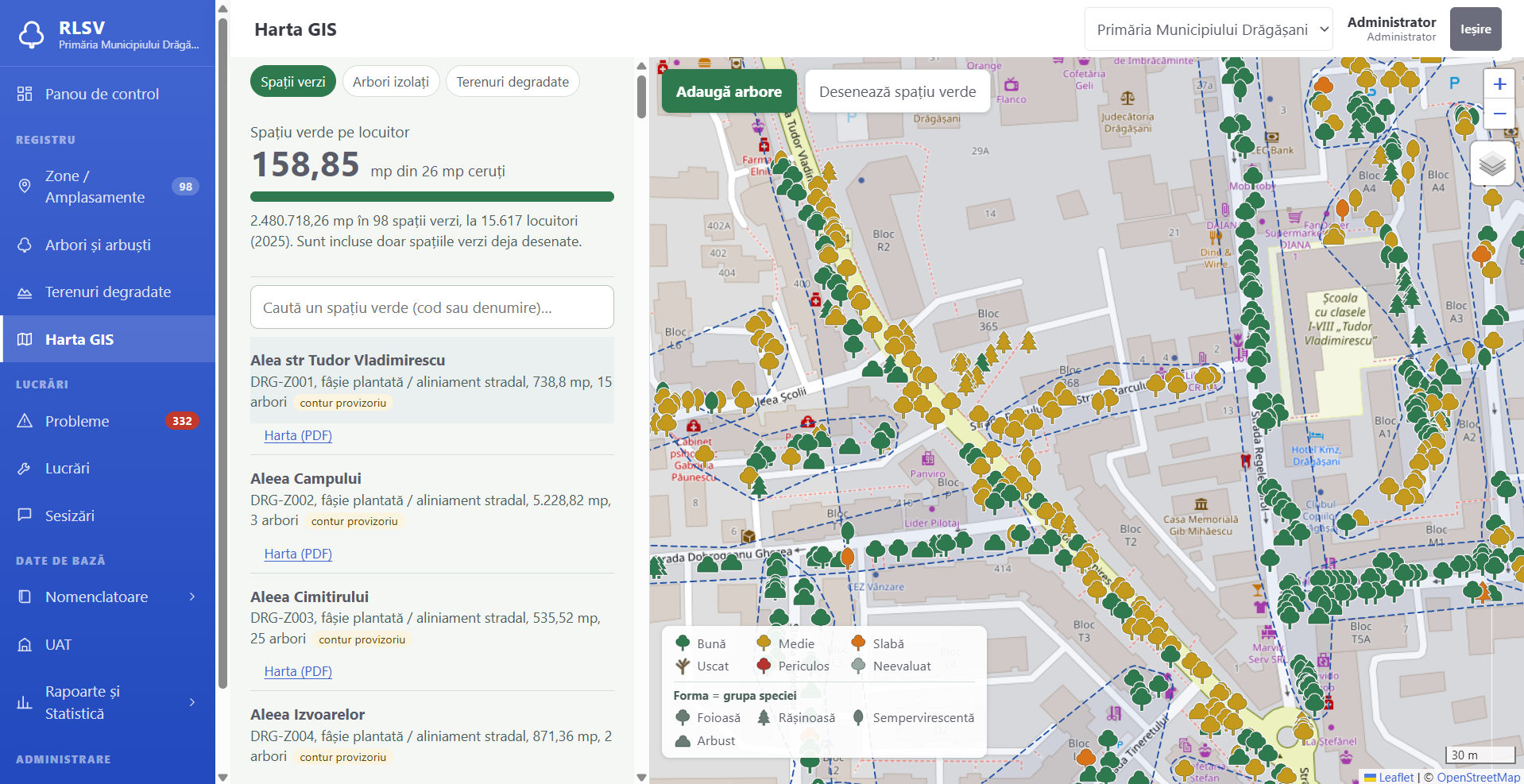Click the 332 badge next to Probleme
This screenshot has height=784, width=1524.
click(x=182, y=421)
